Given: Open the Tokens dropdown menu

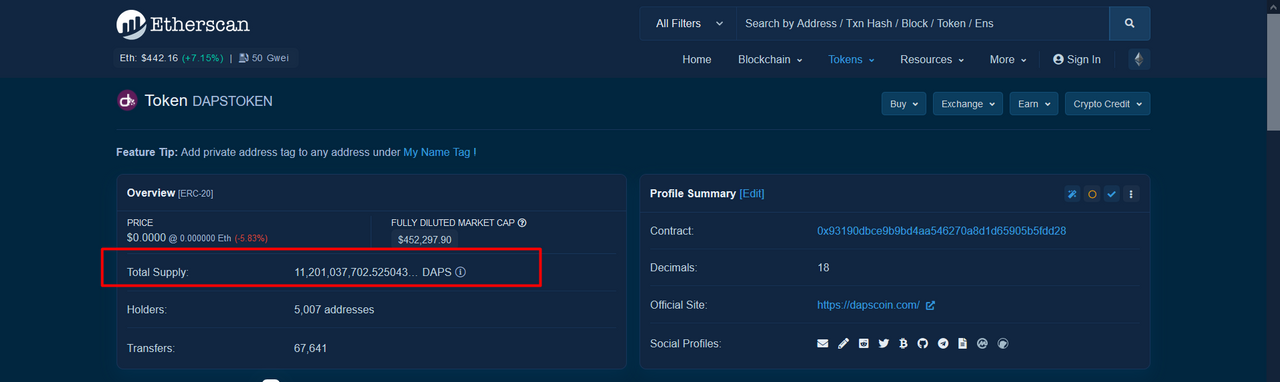Looking at the screenshot, I should tap(851, 60).
